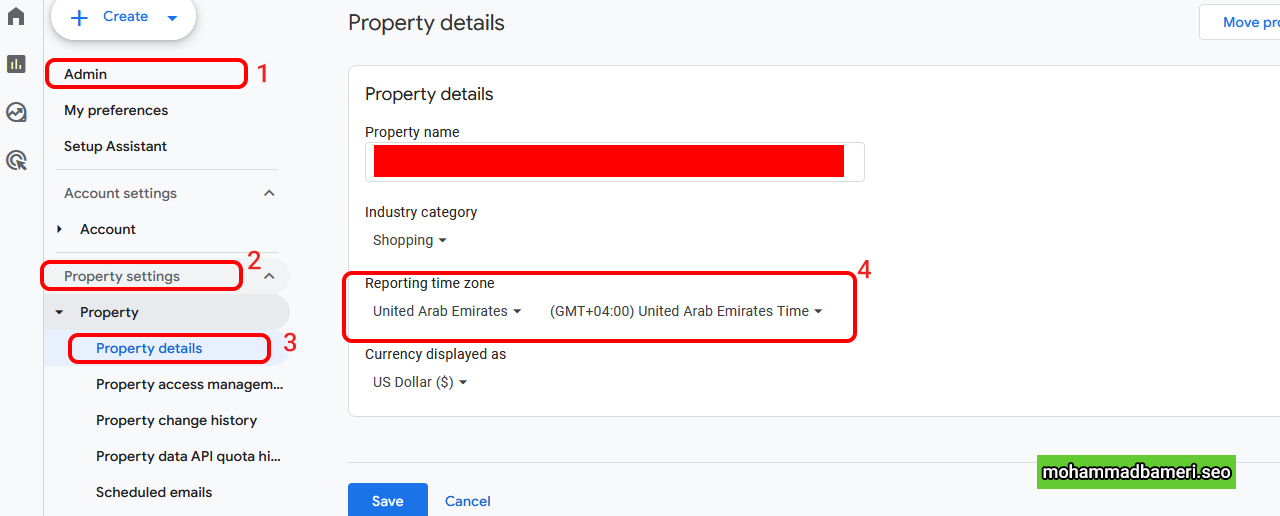Viewport: 1280px width, 516px height.
Task: Open the Advertising target icon
Action: tap(16, 160)
